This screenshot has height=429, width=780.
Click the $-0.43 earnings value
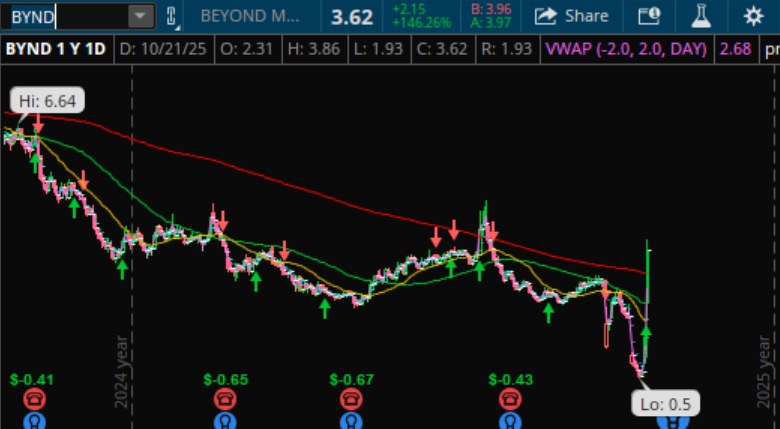click(510, 380)
